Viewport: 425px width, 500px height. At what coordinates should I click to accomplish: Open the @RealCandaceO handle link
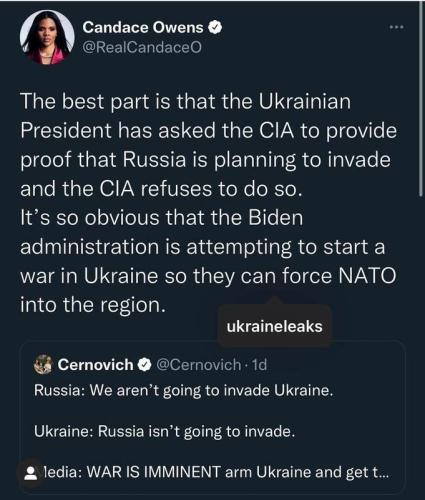(142, 48)
